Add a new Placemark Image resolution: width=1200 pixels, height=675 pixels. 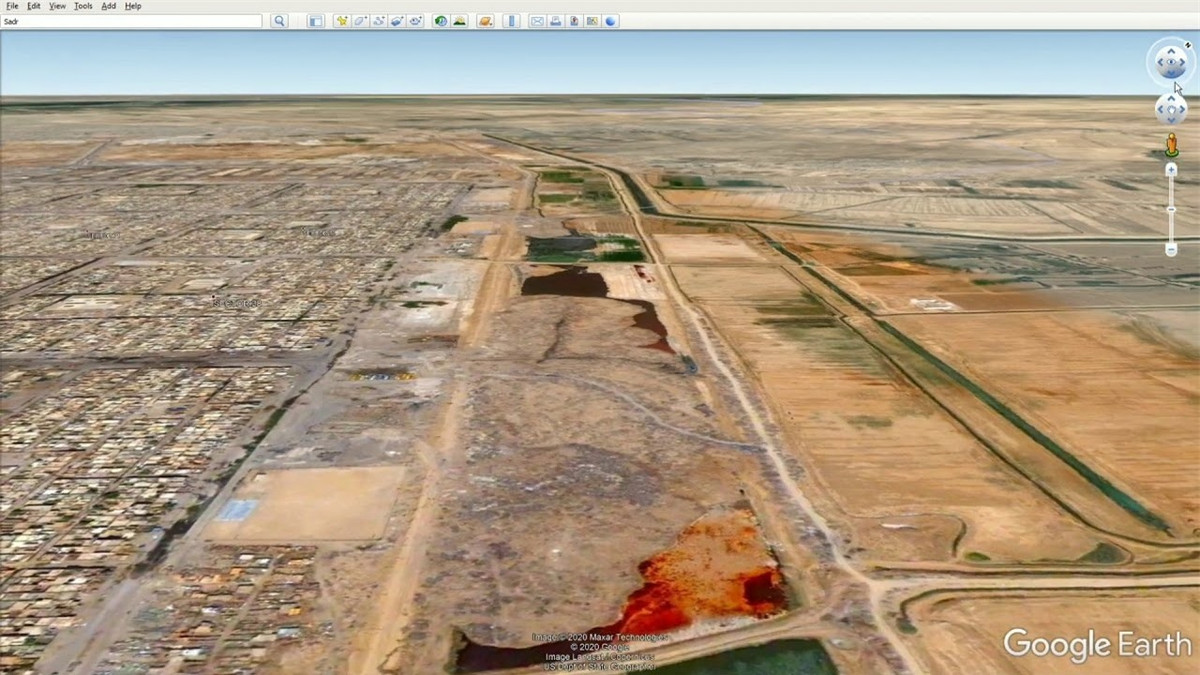(341, 20)
